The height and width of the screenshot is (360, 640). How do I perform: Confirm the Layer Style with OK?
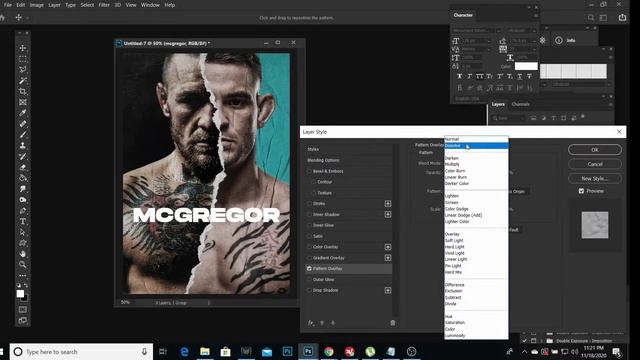[595, 150]
